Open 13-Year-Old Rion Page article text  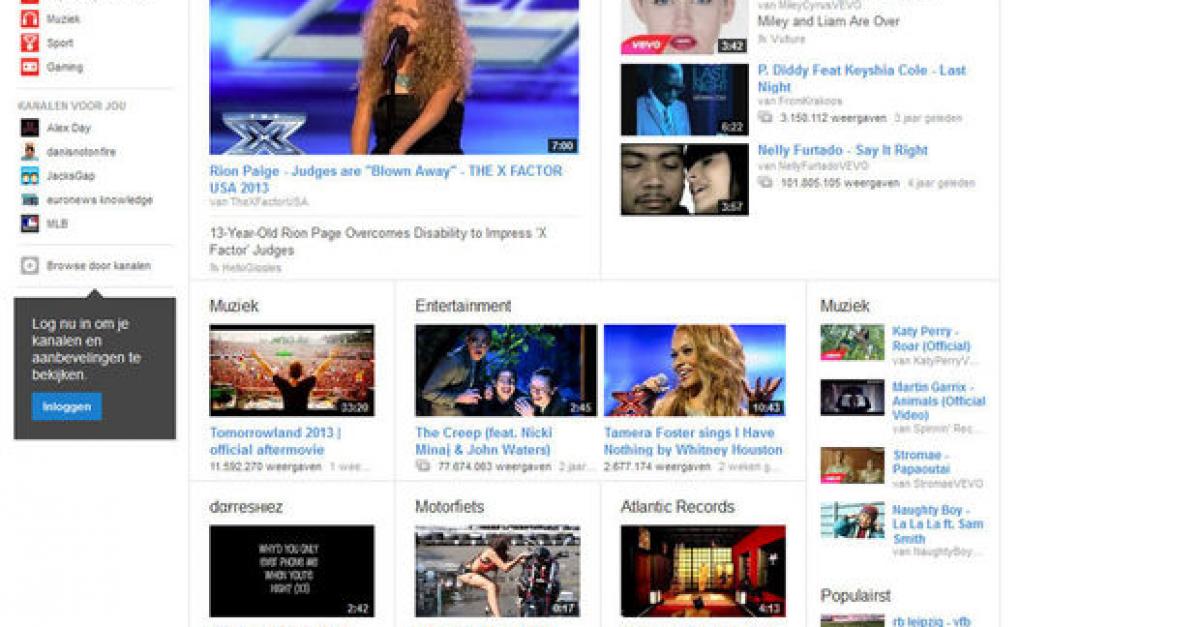point(379,241)
